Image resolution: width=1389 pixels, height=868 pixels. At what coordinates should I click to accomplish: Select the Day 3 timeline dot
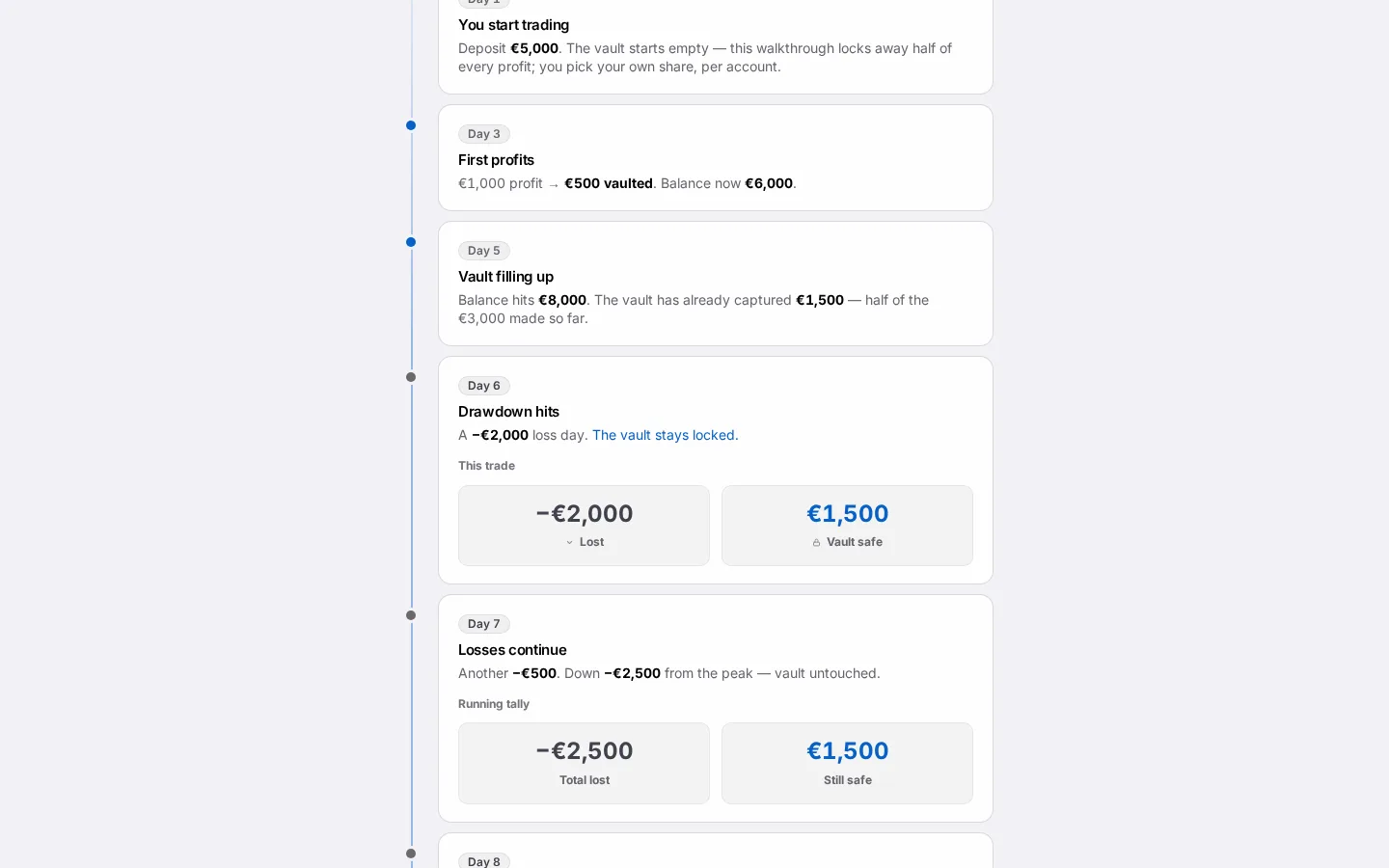pyautogui.click(x=411, y=125)
